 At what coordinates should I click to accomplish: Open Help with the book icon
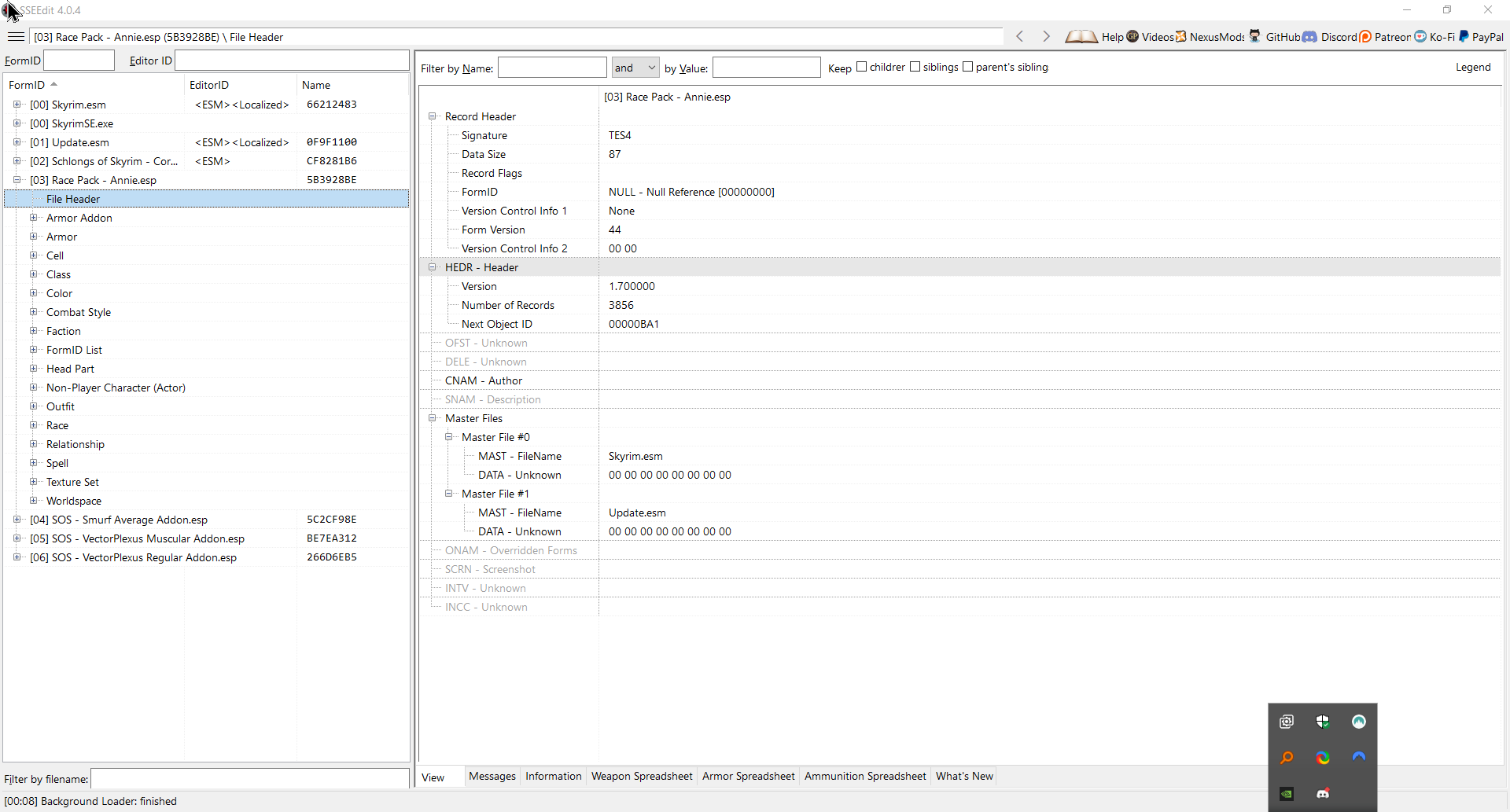1094,37
